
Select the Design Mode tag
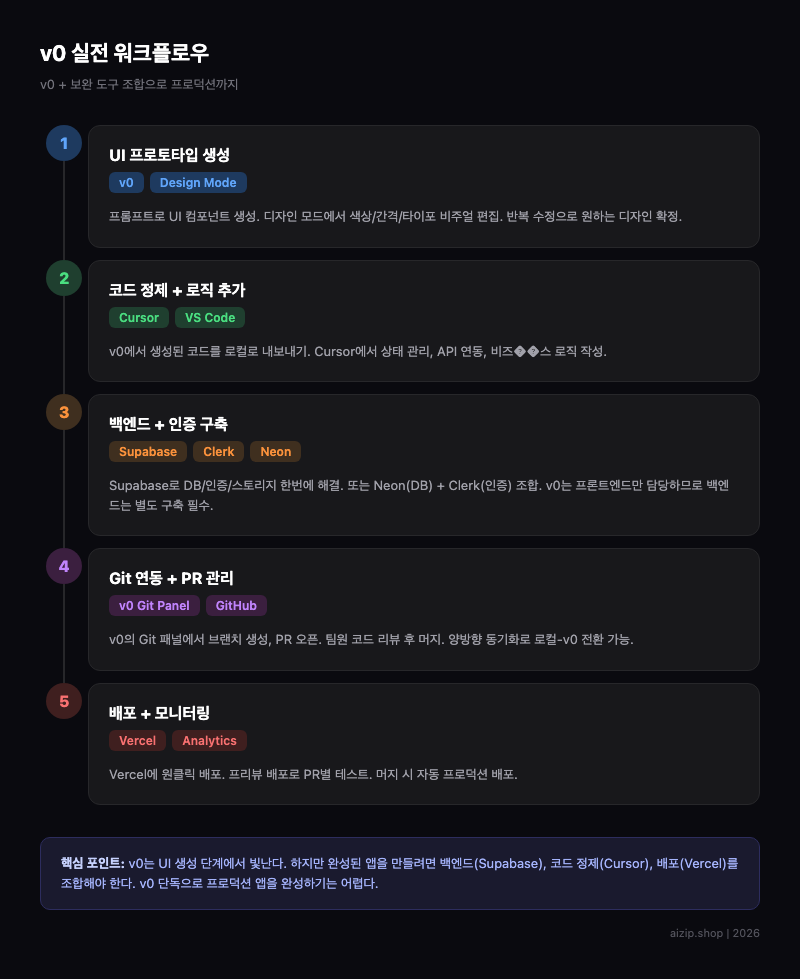(198, 183)
